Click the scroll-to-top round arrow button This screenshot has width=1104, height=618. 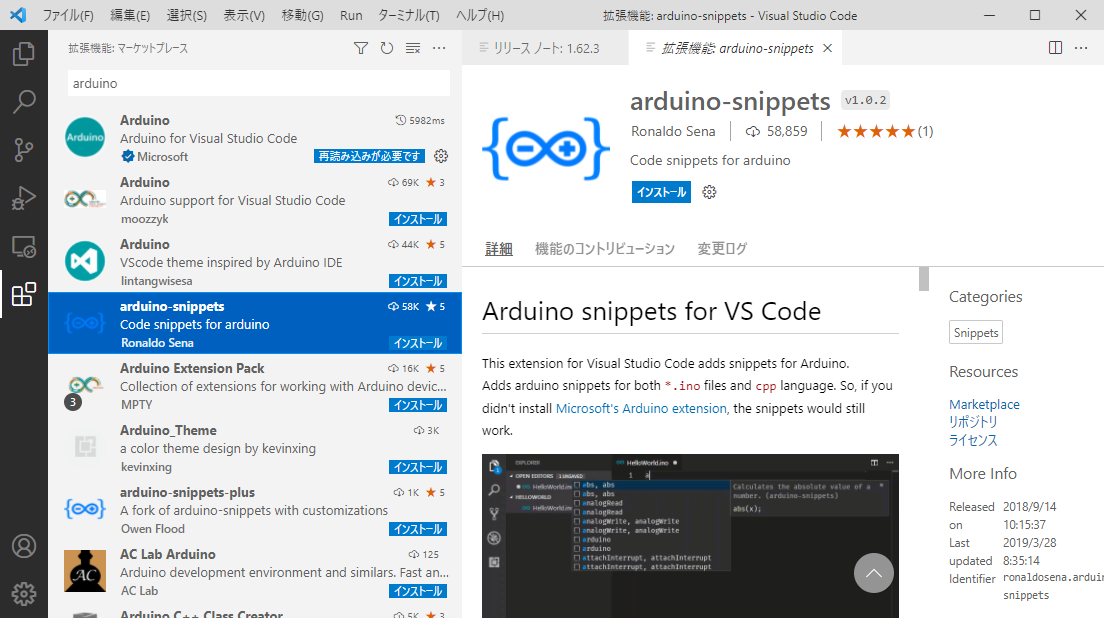[873, 573]
